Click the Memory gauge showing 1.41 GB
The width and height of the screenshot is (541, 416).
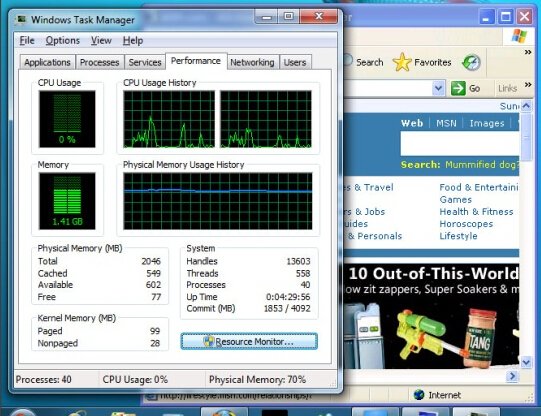(67, 201)
